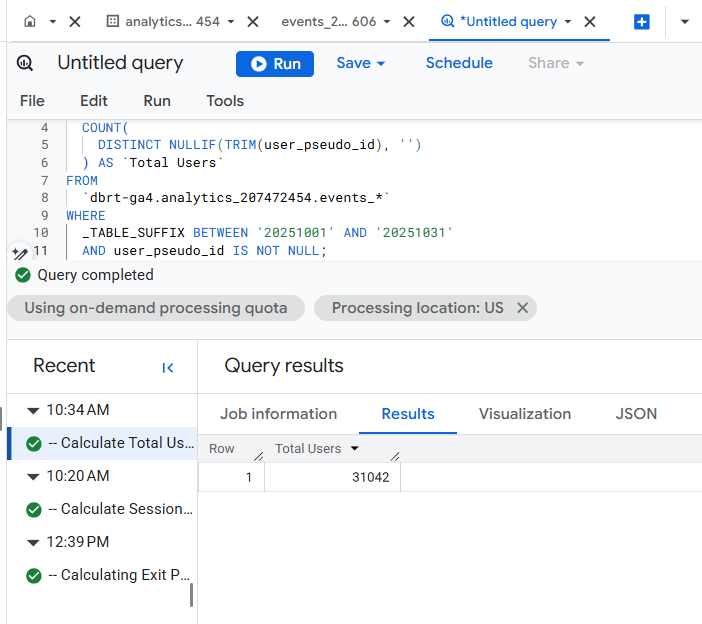Click the Row header cell
The image size is (702, 624).
(231, 449)
